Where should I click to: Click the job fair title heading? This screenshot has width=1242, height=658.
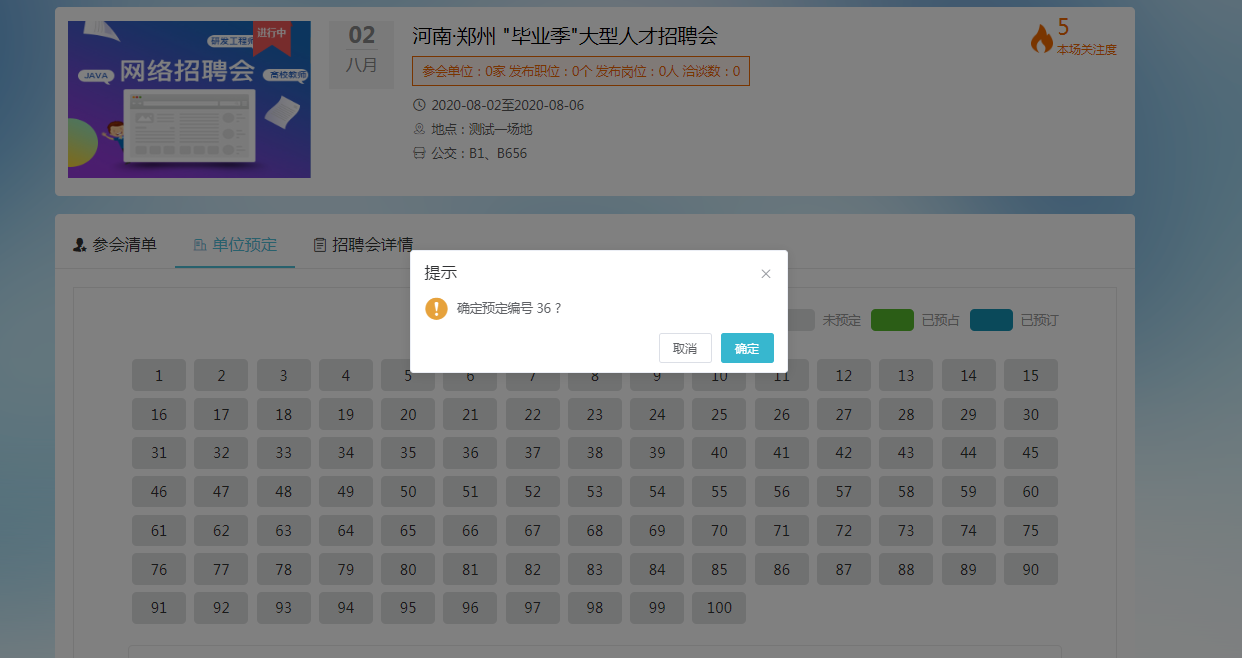[565, 37]
